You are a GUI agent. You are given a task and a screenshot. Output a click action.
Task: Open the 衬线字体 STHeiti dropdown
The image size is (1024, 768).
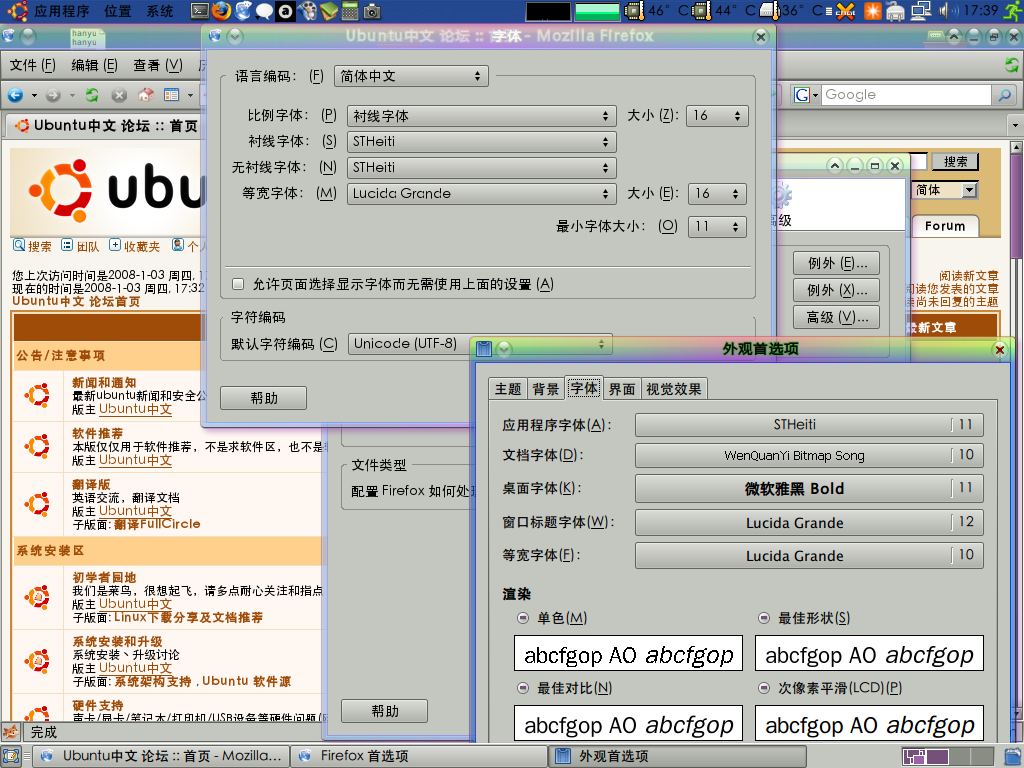coord(482,142)
